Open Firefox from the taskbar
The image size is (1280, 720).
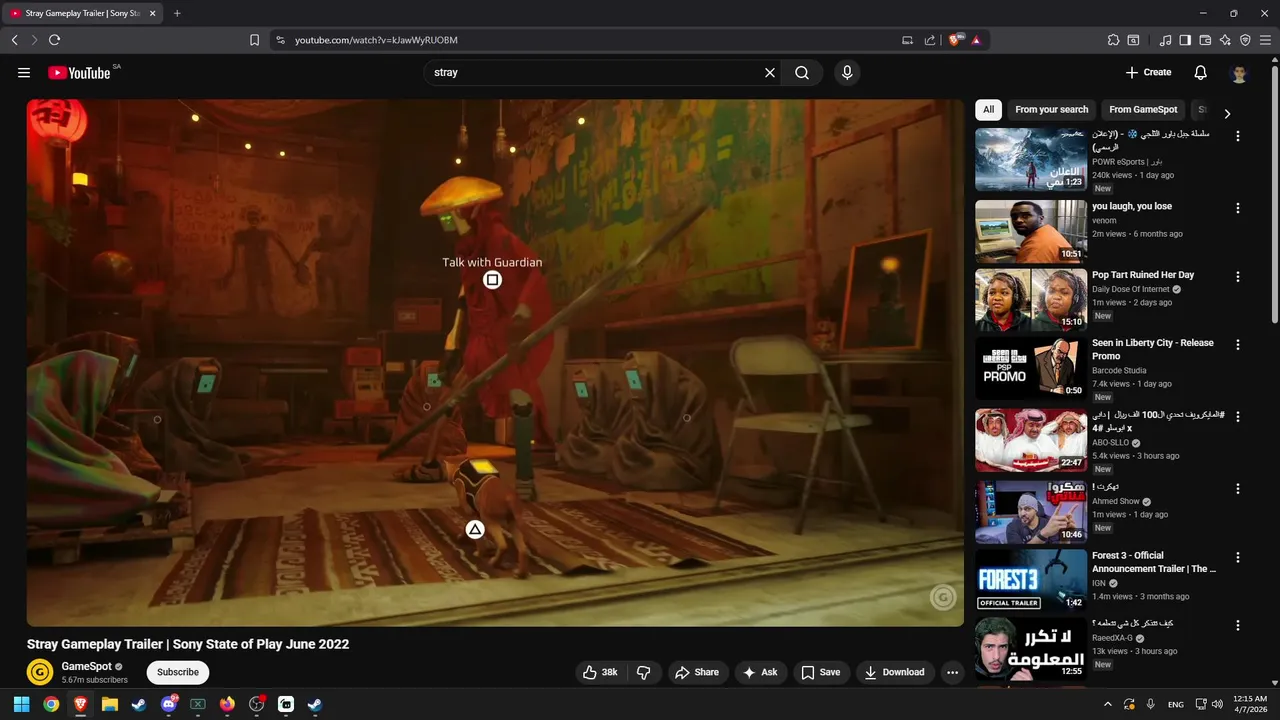(x=227, y=704)
